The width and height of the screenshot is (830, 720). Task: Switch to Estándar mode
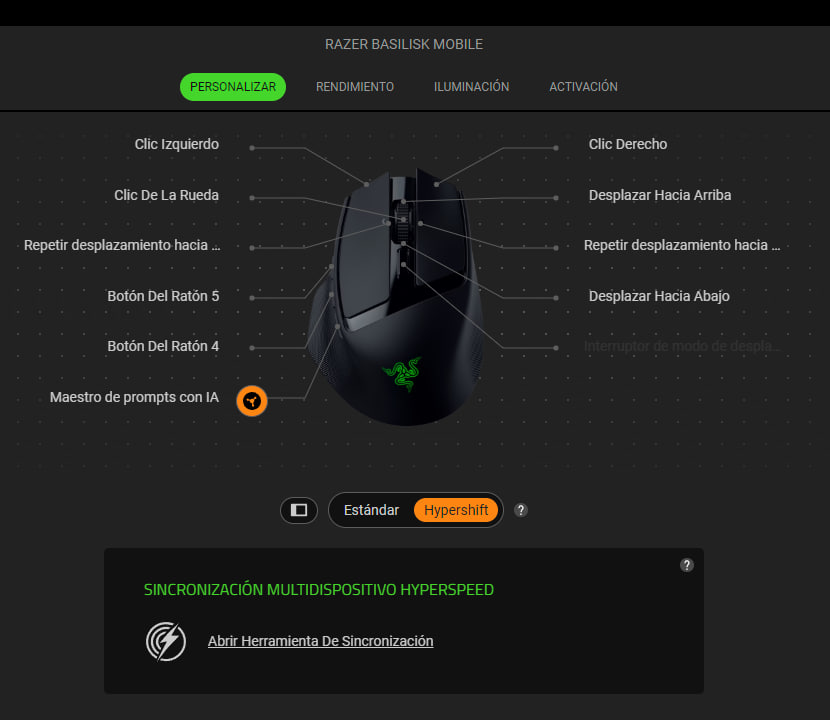click(x=371, y=510)
